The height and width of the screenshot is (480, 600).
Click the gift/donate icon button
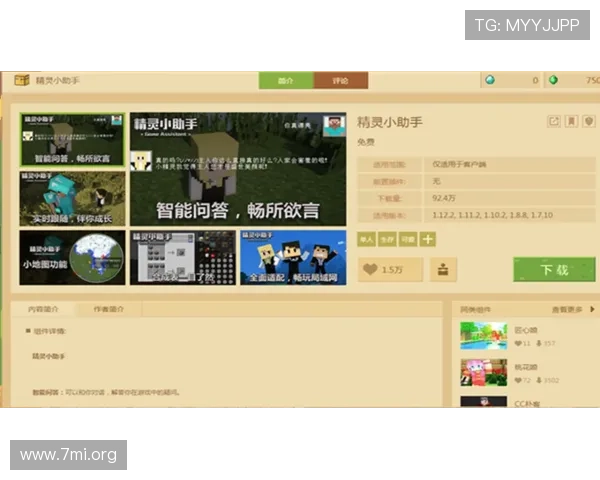point(443,269)
